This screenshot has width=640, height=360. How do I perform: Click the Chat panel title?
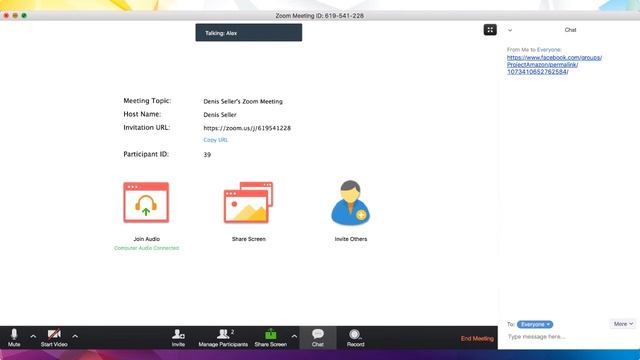[570, 30]
